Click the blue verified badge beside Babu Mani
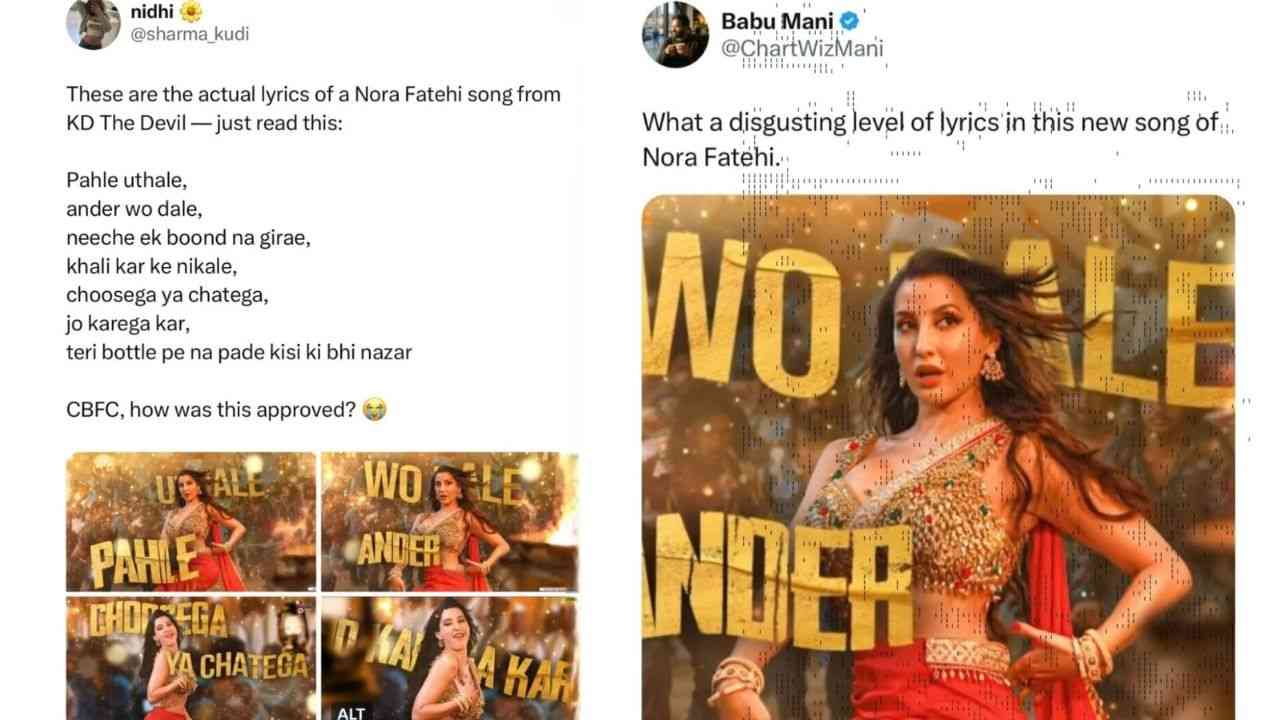 click(850, 21)
